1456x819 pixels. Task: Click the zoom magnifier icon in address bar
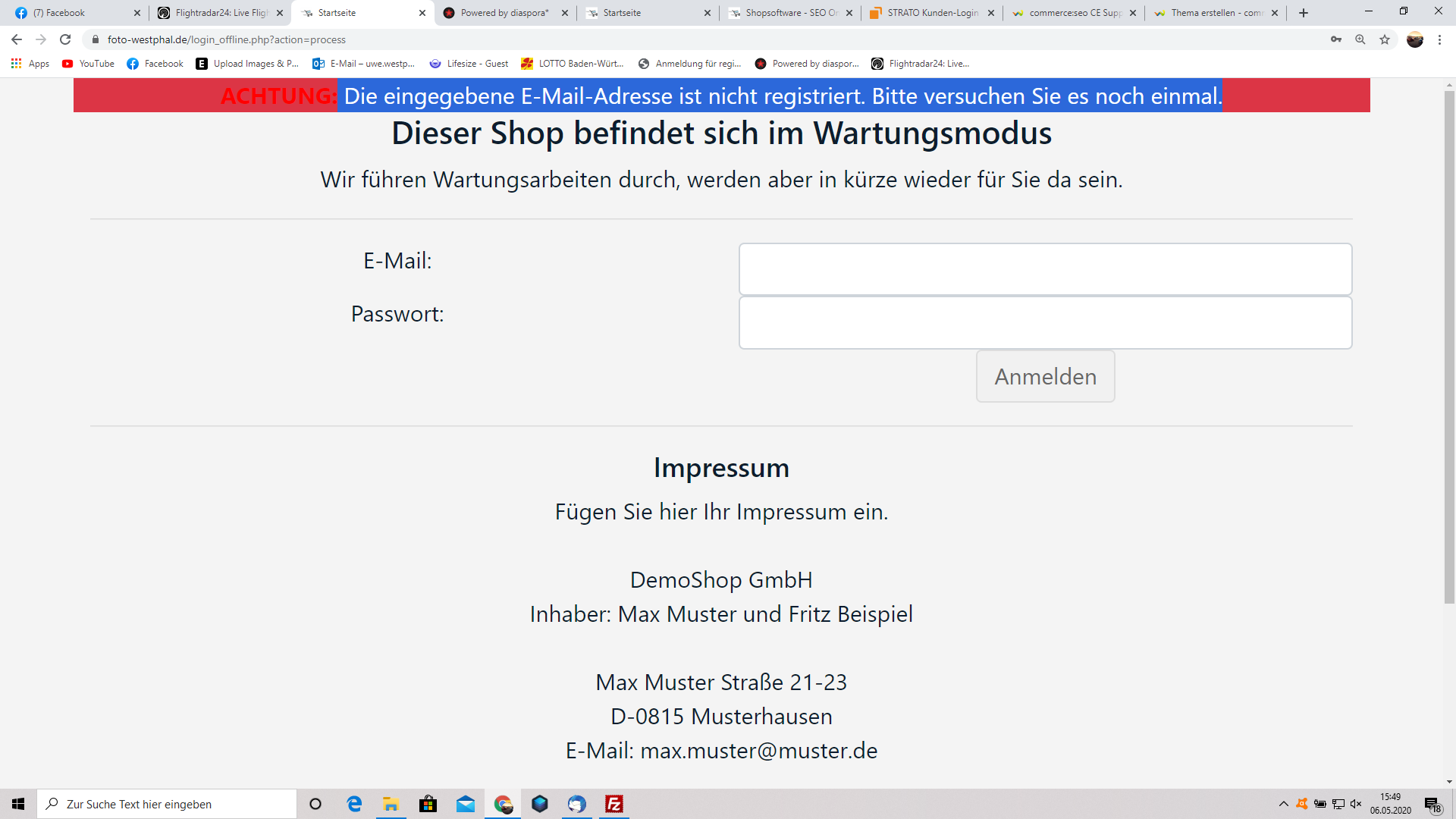tap(1360, 39)
